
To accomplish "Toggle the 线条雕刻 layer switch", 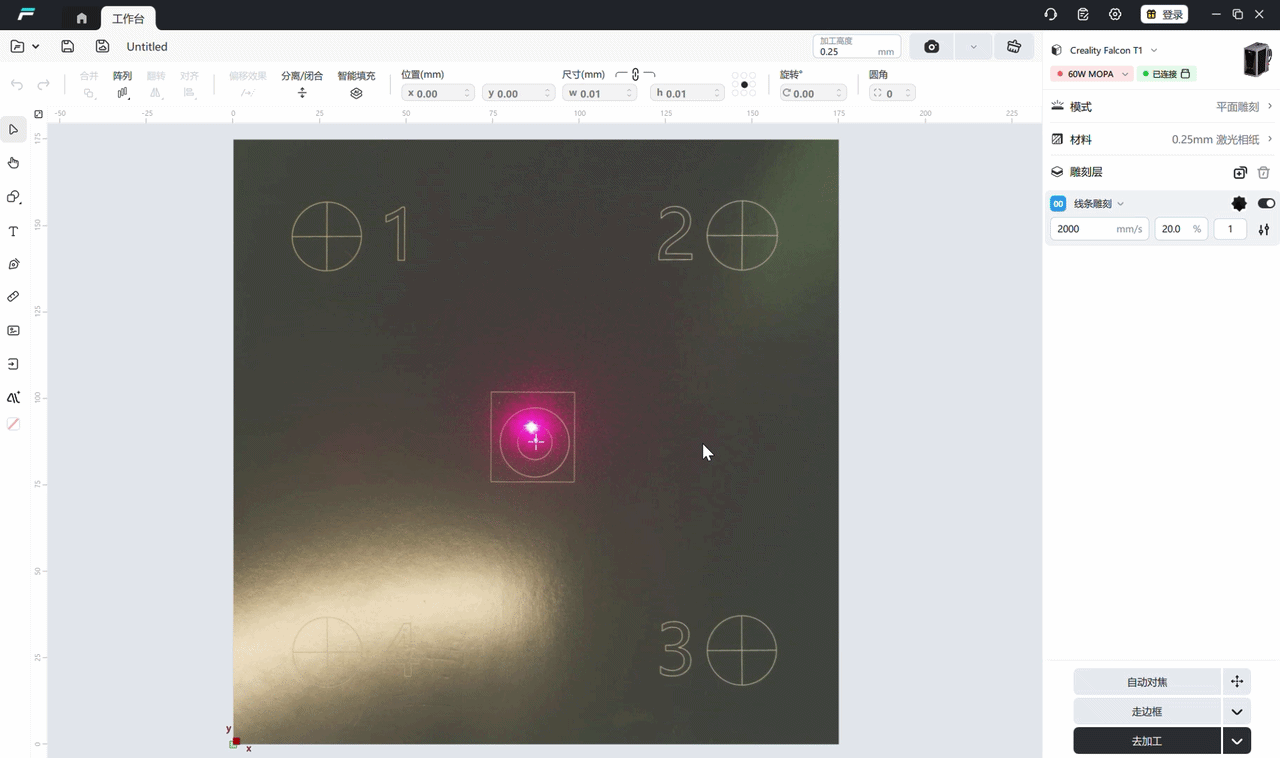I will [x=1266, y=203].
